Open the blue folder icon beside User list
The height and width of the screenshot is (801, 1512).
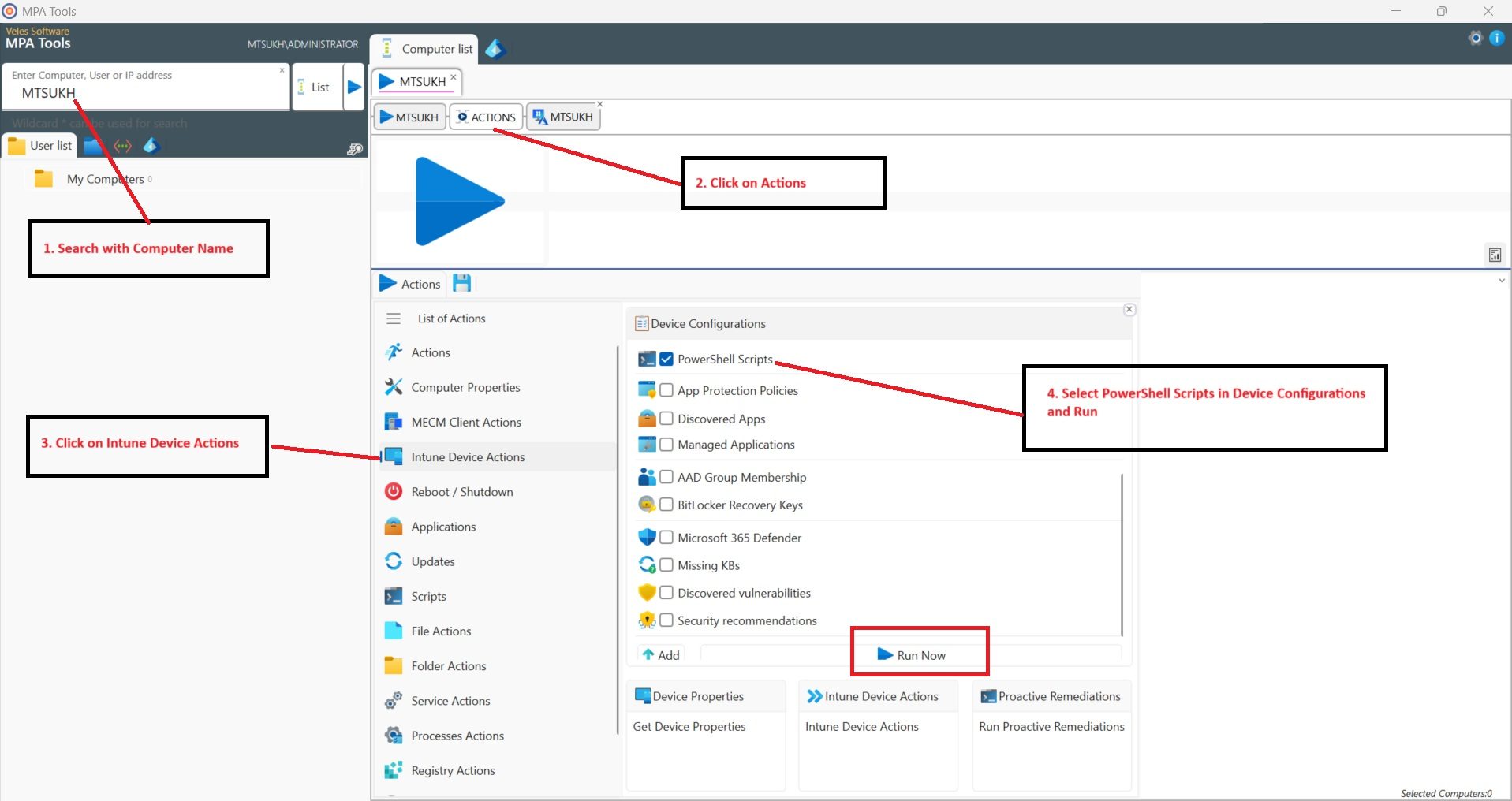pyautogui.click(x=93, y=146)
